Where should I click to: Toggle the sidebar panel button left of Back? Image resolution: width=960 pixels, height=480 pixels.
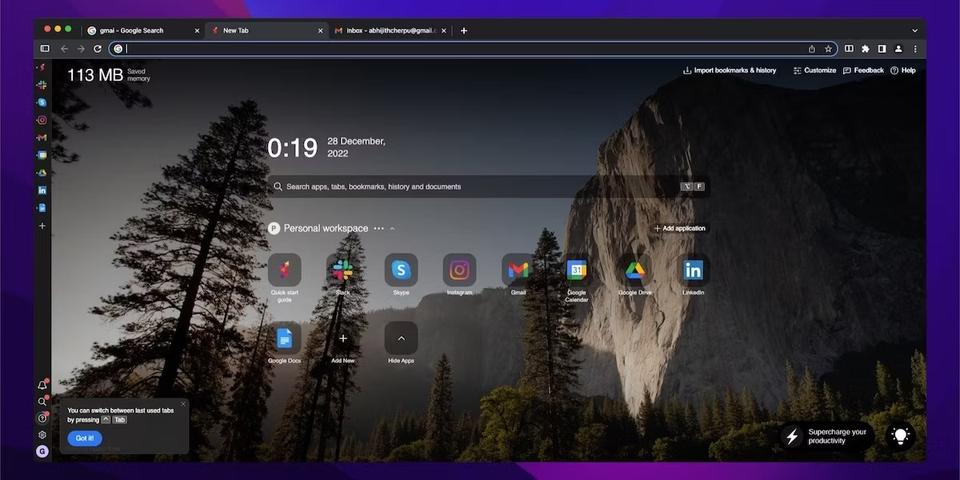45,49
